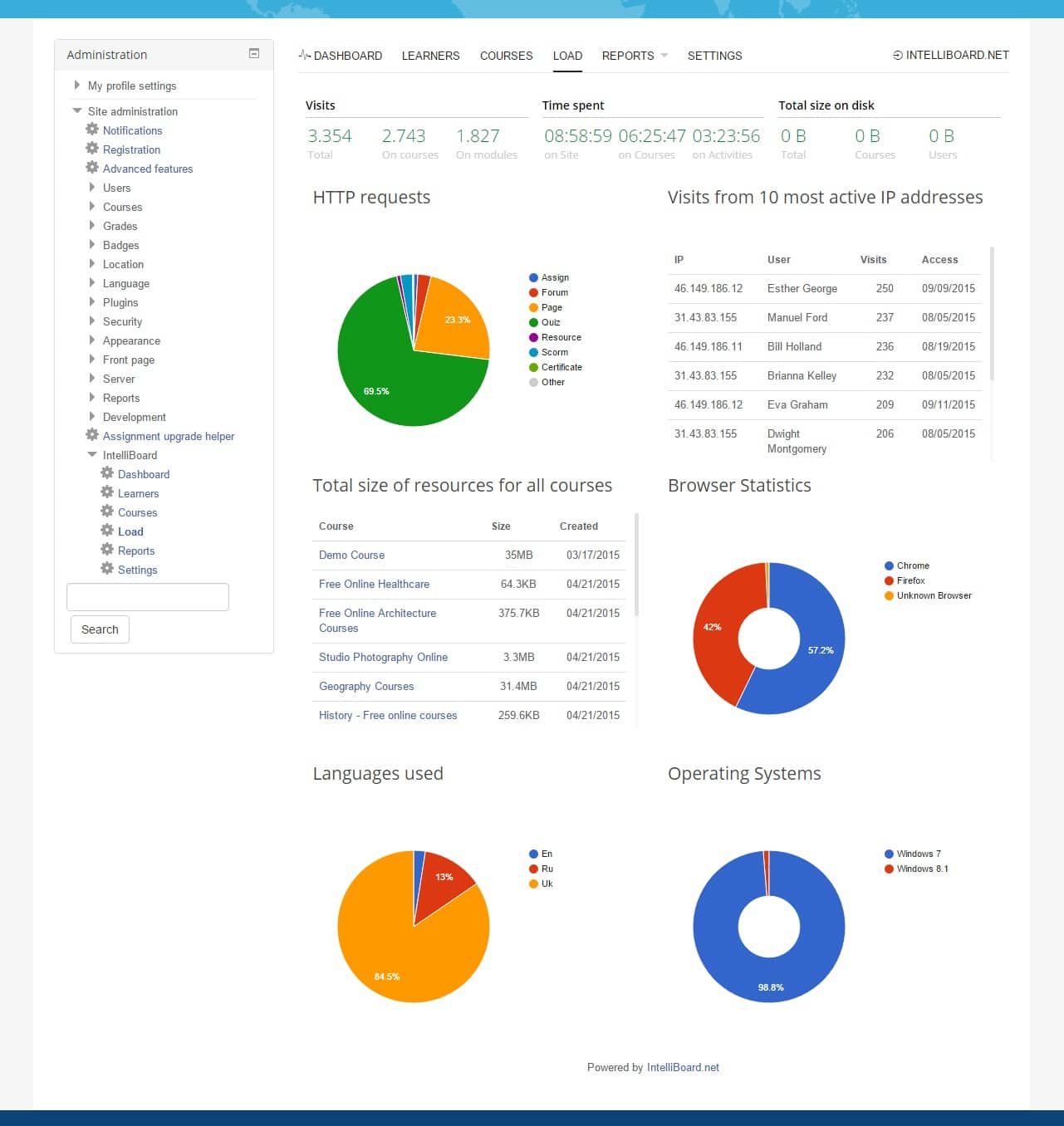This screenshot has width=1064, height=1126.
Task: Click the gear icon beside IntelliBoard Settings
Action: pos(107,570)
